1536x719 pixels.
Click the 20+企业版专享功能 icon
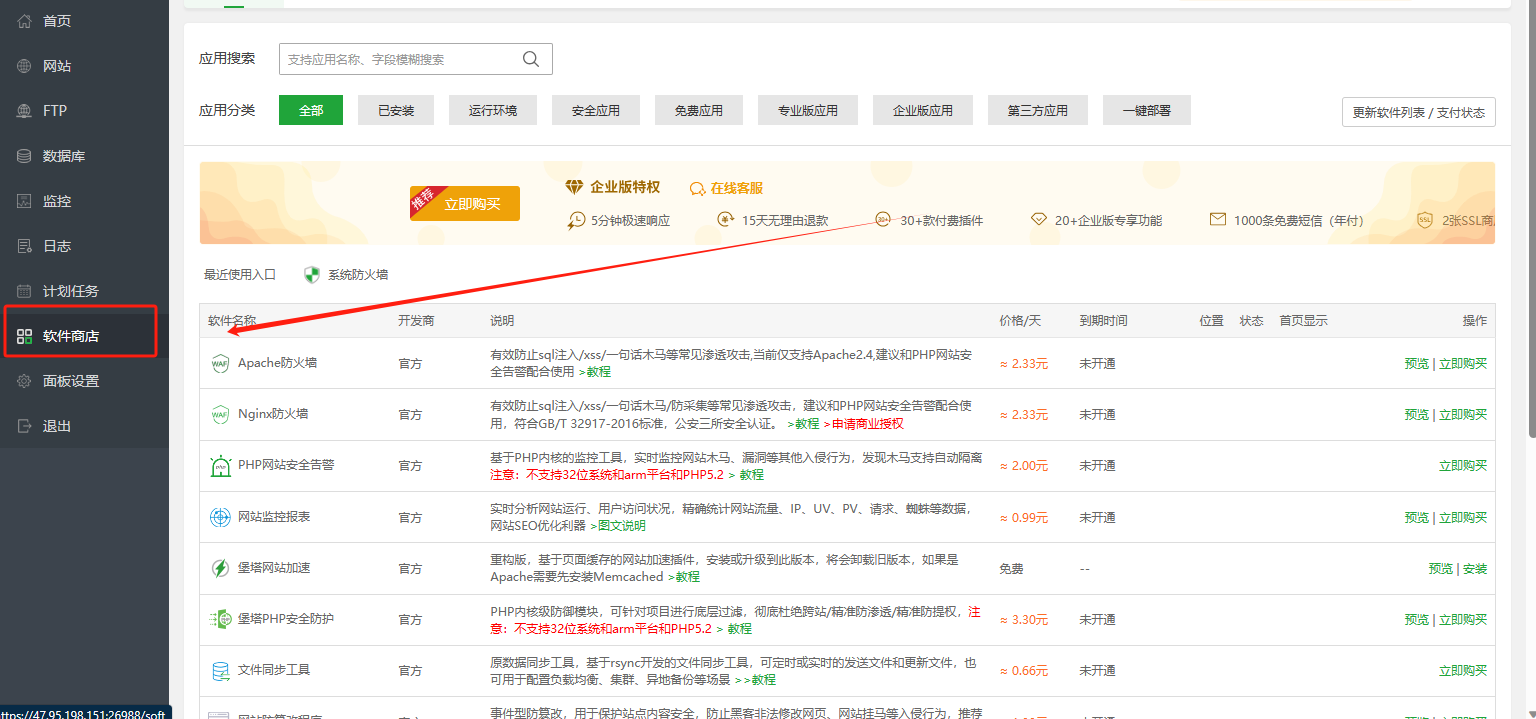pos(1038,220)
